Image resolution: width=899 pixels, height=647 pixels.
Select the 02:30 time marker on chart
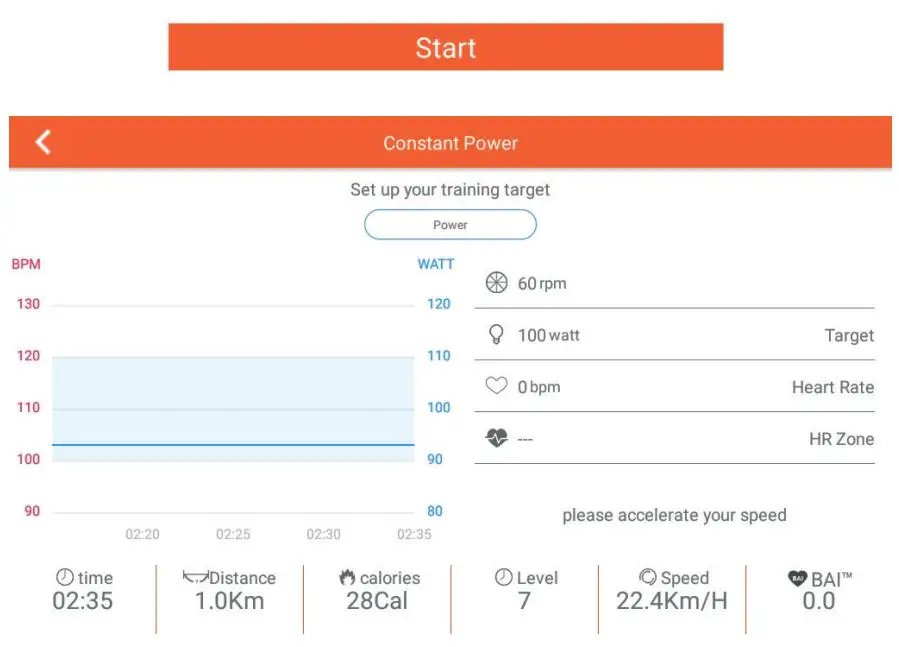[323, 535]
